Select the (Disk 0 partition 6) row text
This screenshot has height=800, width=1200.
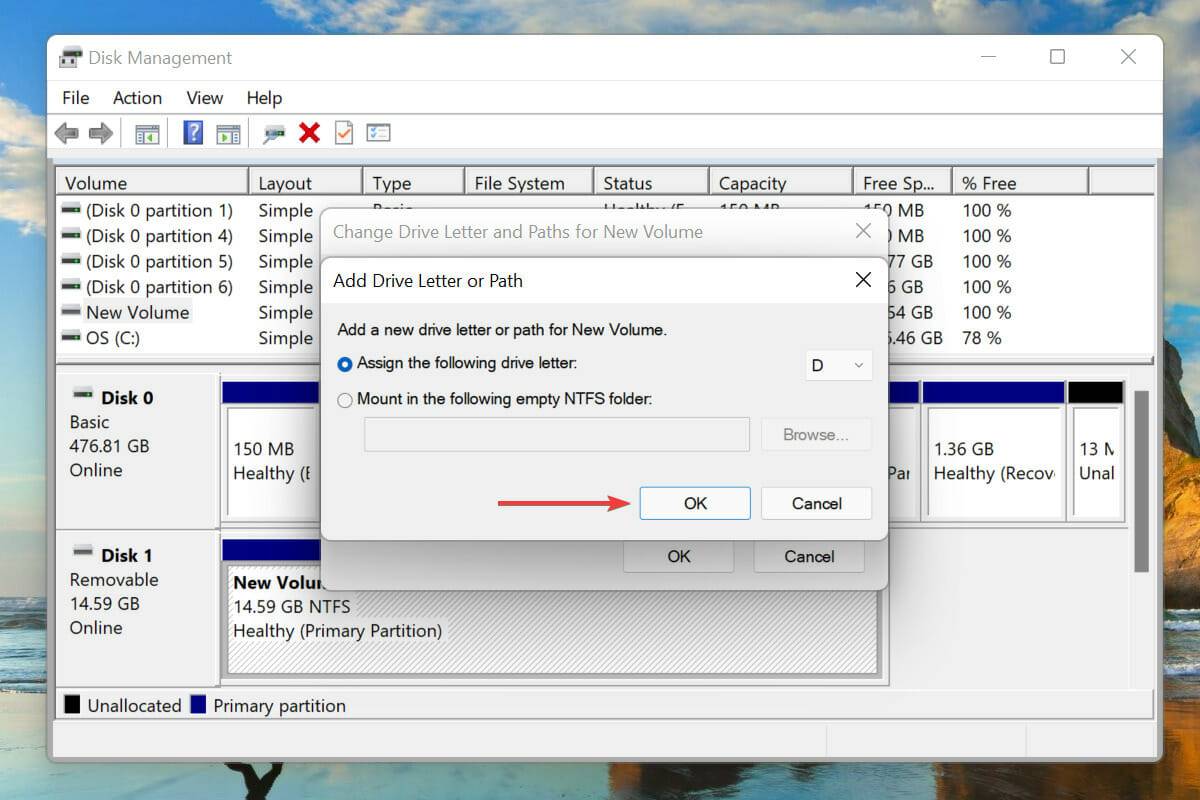(159, 287)
